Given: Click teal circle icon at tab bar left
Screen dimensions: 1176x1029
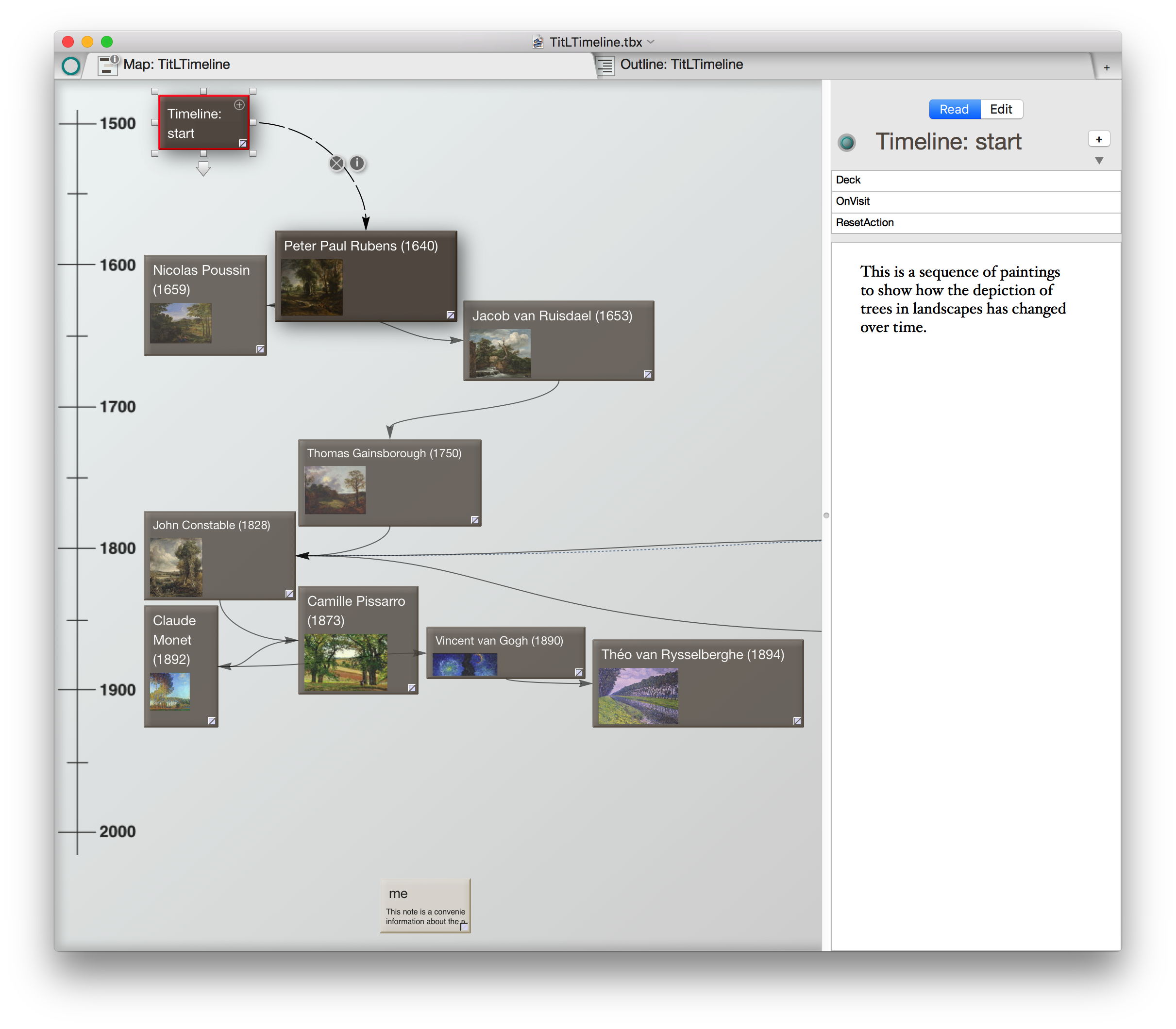Looking at the screenshot, I should pos(71,66).
